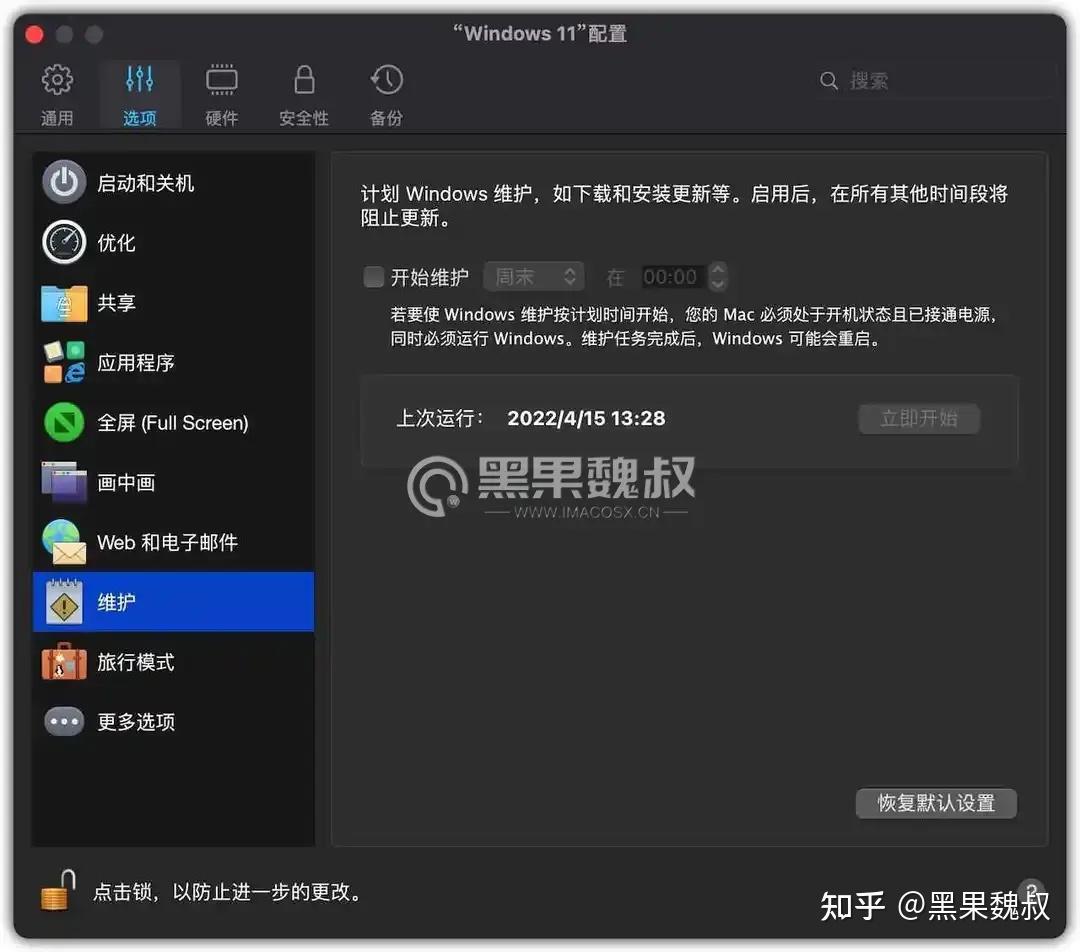Open 全屏 (Full Screen) settings
The height and width of the screenshot is (952, 1080).
coord(63,422)
